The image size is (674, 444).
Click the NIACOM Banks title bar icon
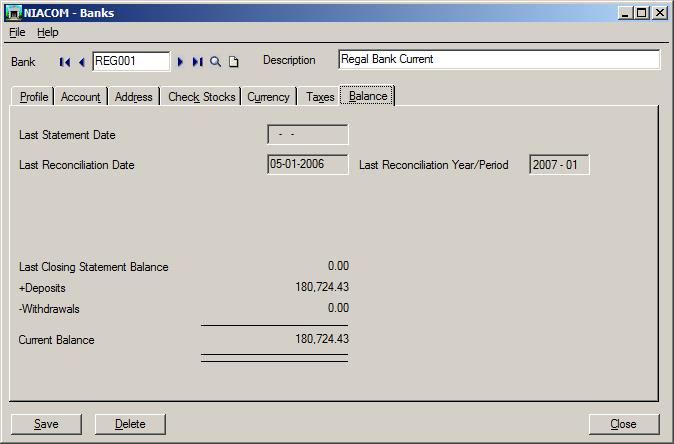(14, 13)
